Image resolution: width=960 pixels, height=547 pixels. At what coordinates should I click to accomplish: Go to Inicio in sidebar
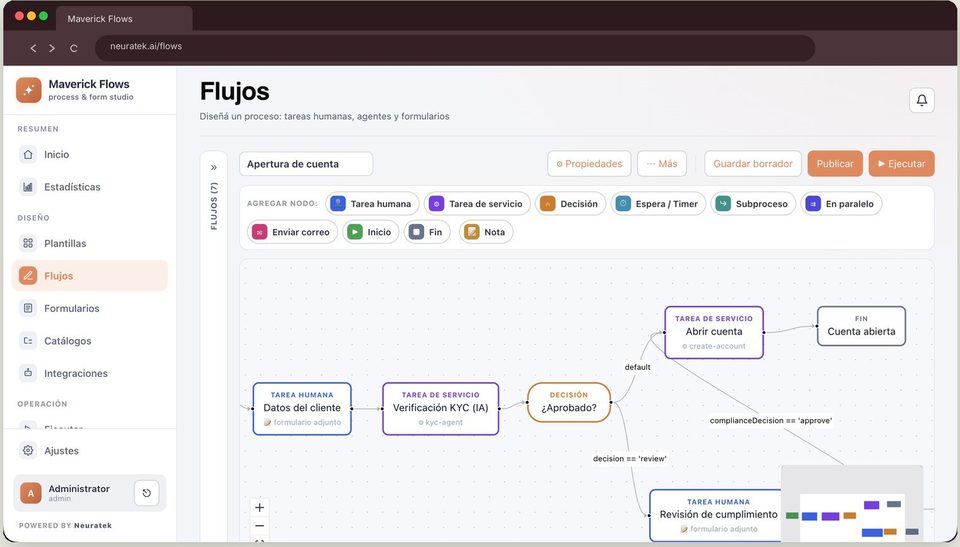[x=89, y=154]
